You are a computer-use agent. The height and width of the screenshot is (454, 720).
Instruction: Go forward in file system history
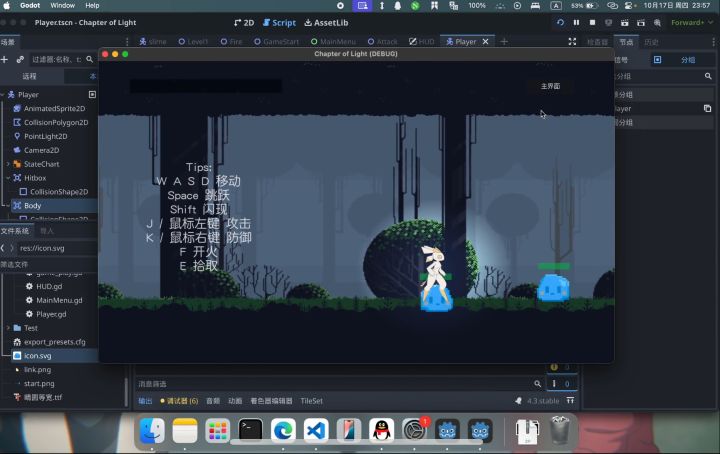click(12, 248)
